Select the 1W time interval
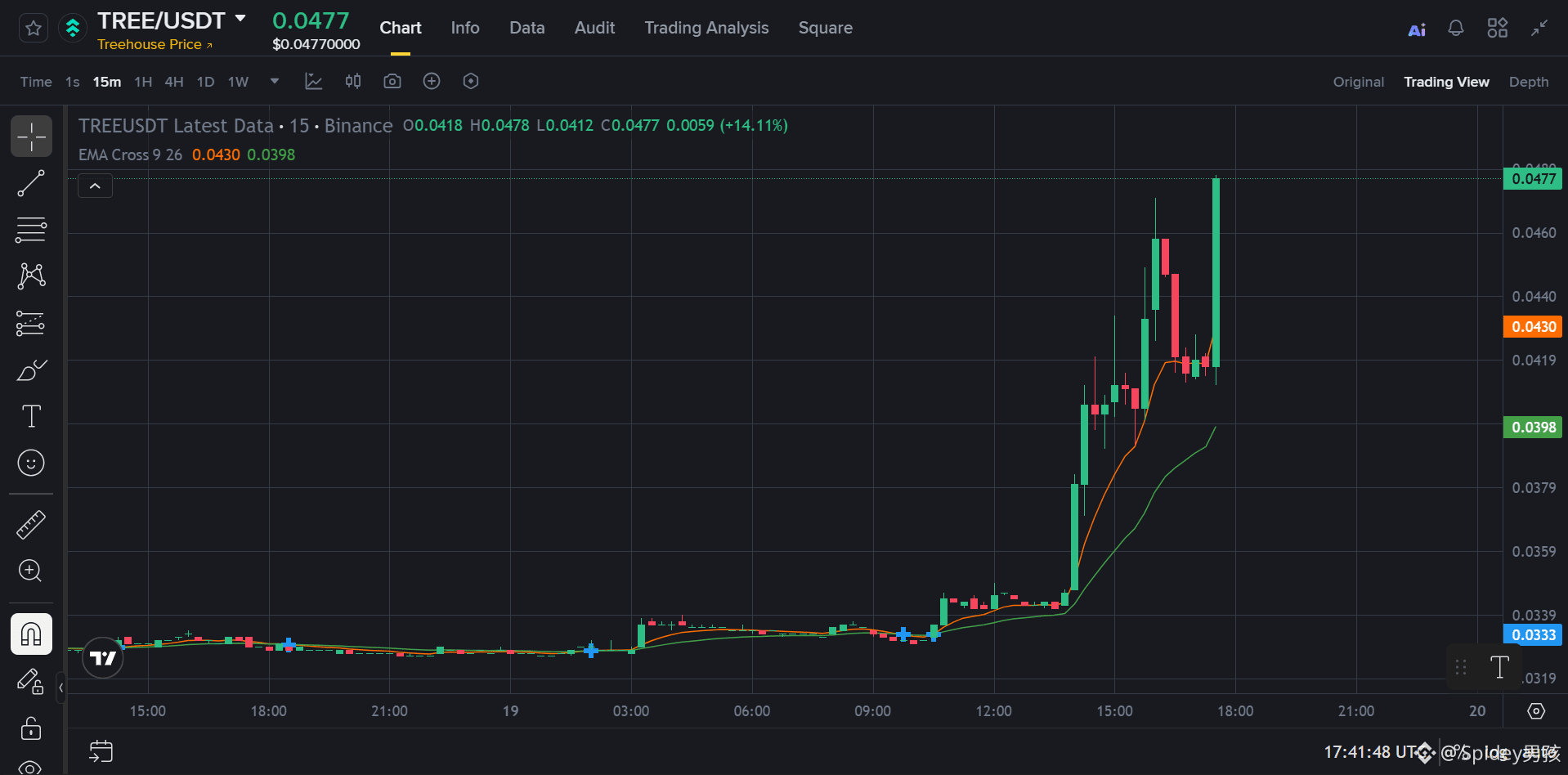Screen dimensions: 1568x775 238,82
